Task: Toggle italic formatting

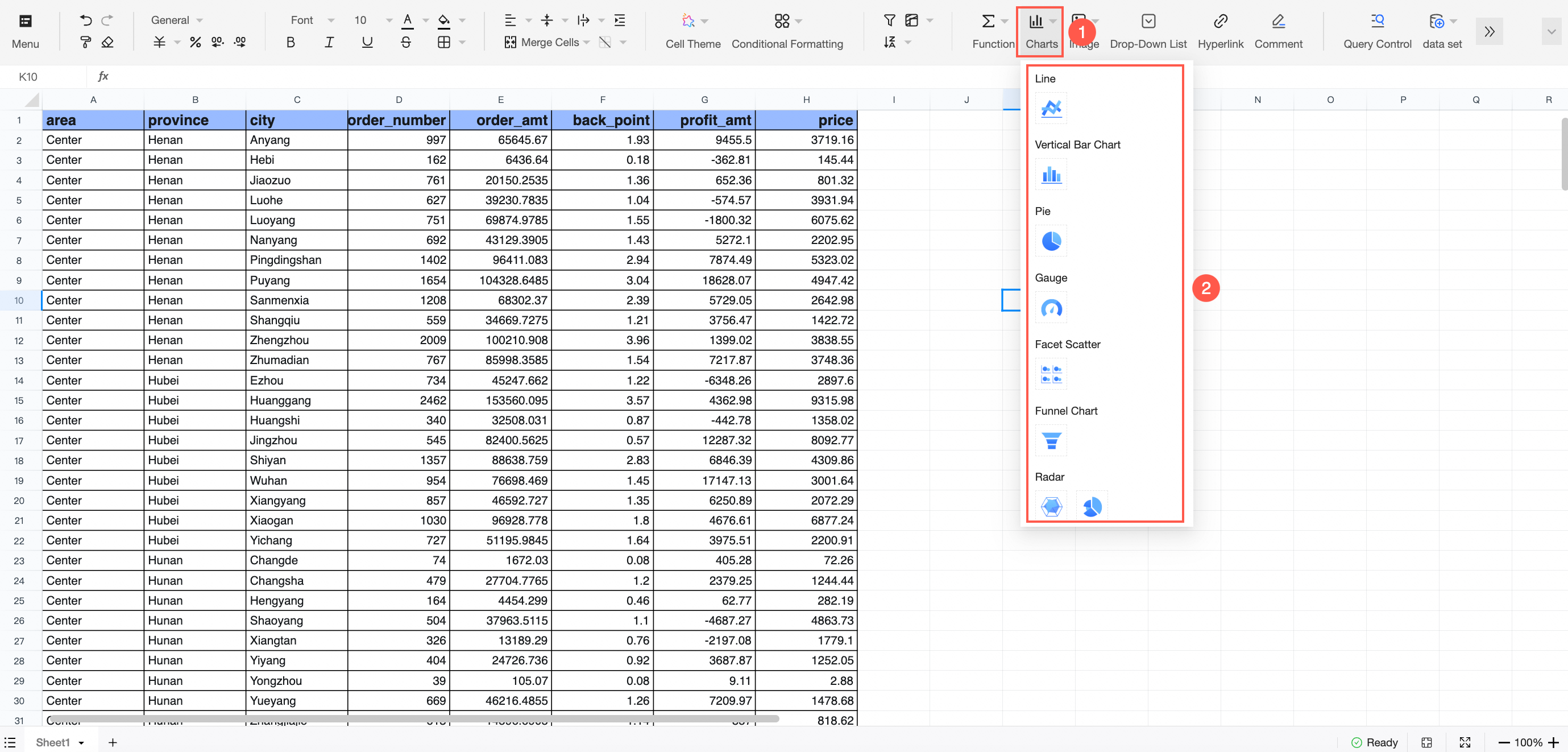Action: click(329, 42)
